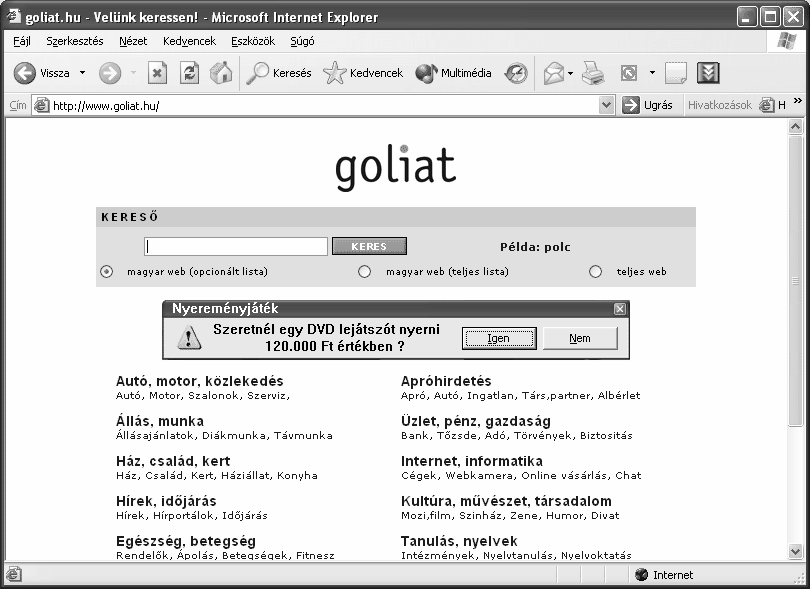Click the Hivatkozások links label

point(720,105)
